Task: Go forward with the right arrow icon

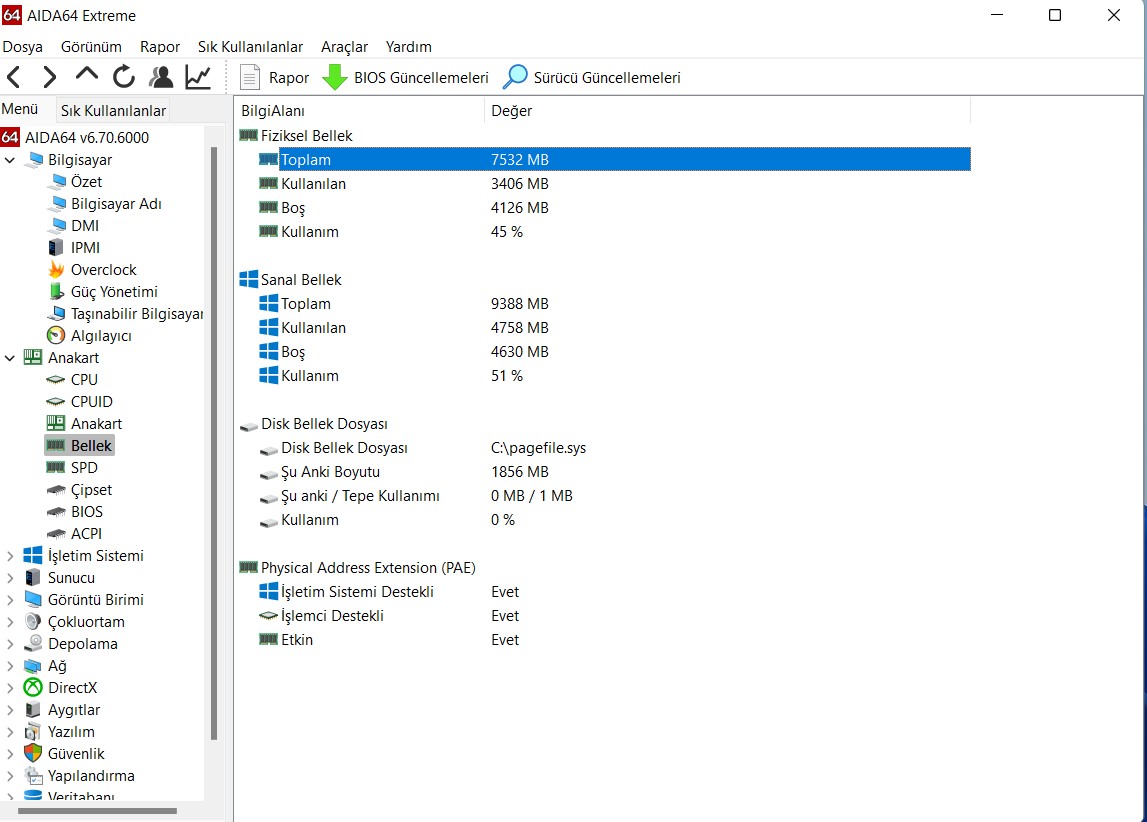Action: pos(49,77)
